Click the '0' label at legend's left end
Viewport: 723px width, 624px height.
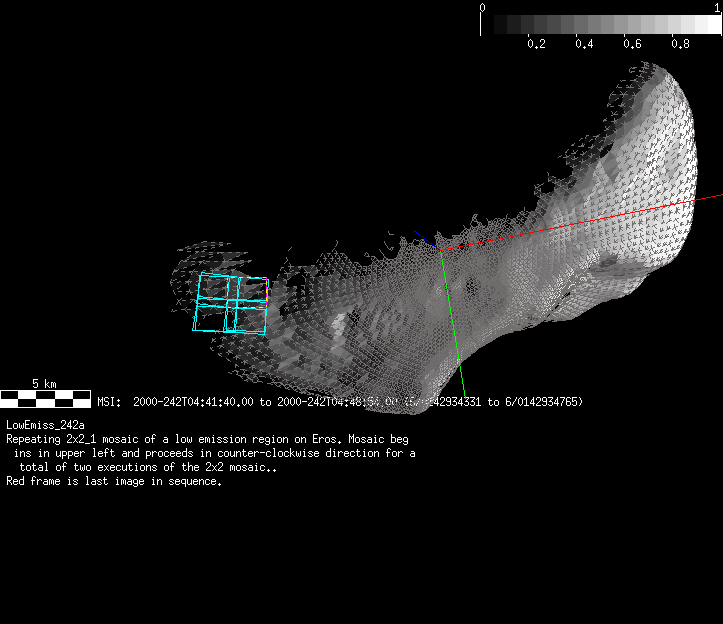tap(482, 7)
